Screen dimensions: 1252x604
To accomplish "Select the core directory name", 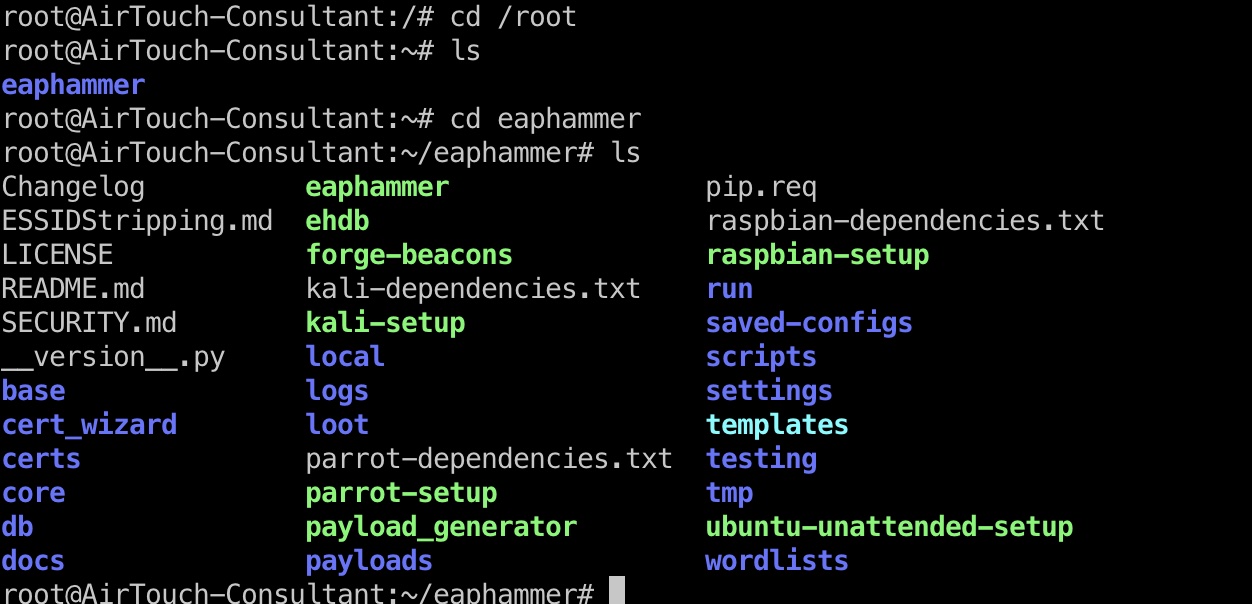I will [33, 493].
